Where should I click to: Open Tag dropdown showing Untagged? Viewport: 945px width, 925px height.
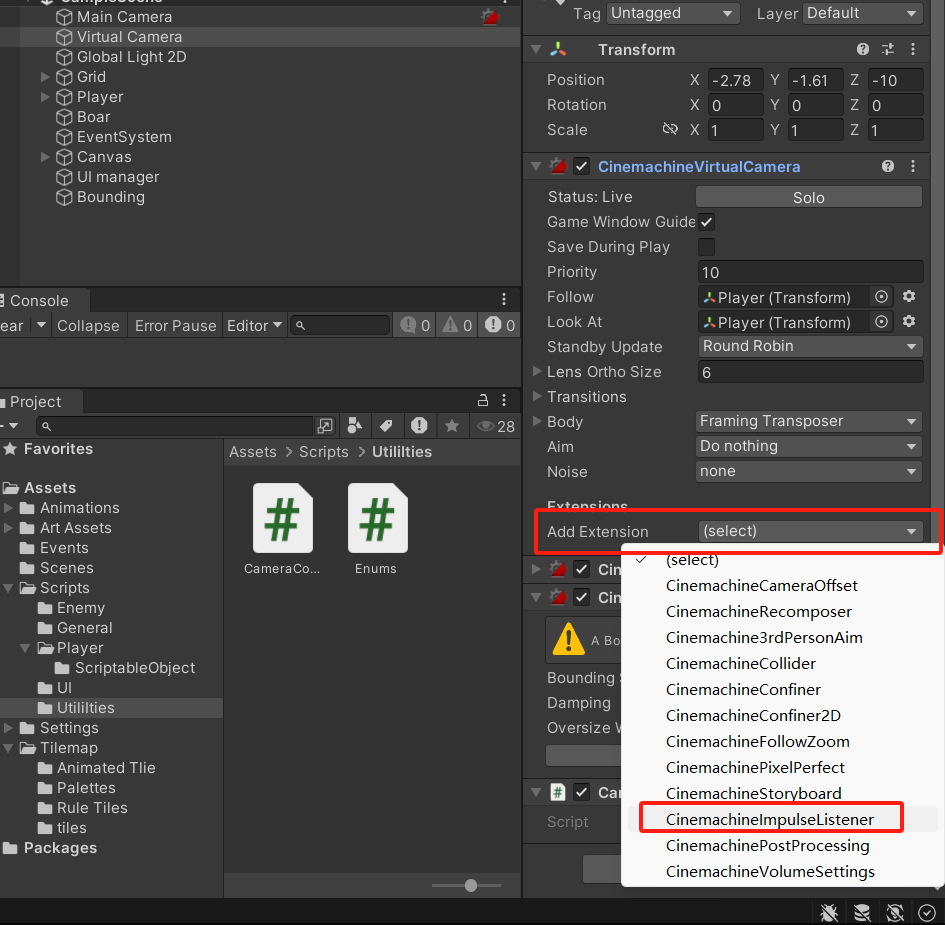[x=673, y=13]
